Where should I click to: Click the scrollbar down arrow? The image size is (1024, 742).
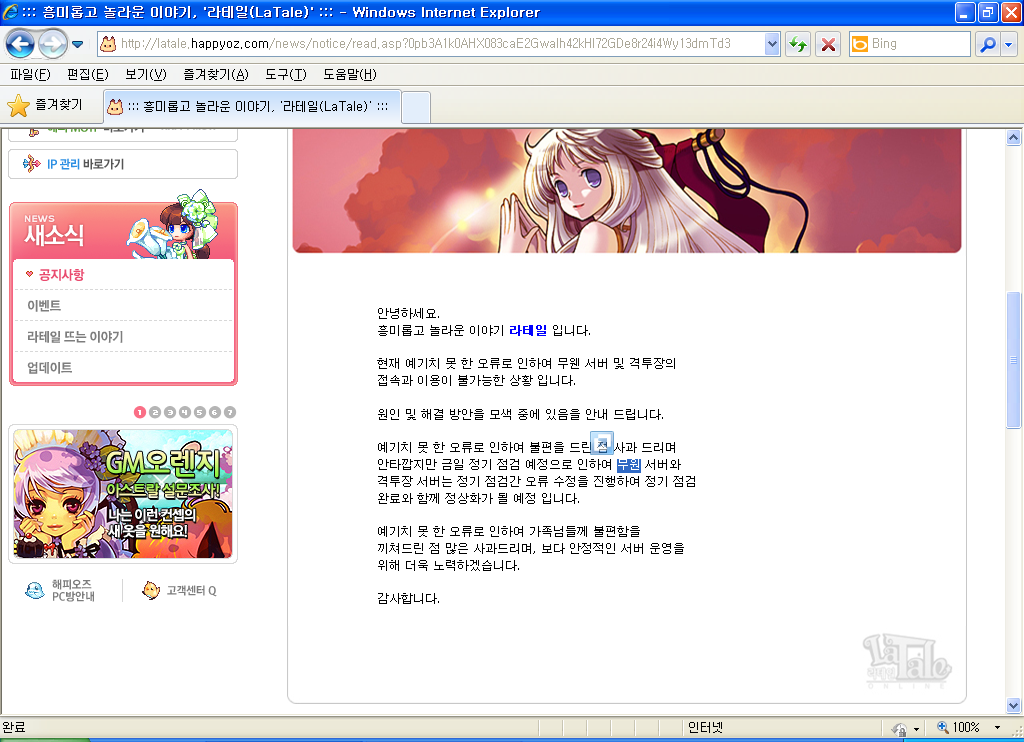(1014, 705)
